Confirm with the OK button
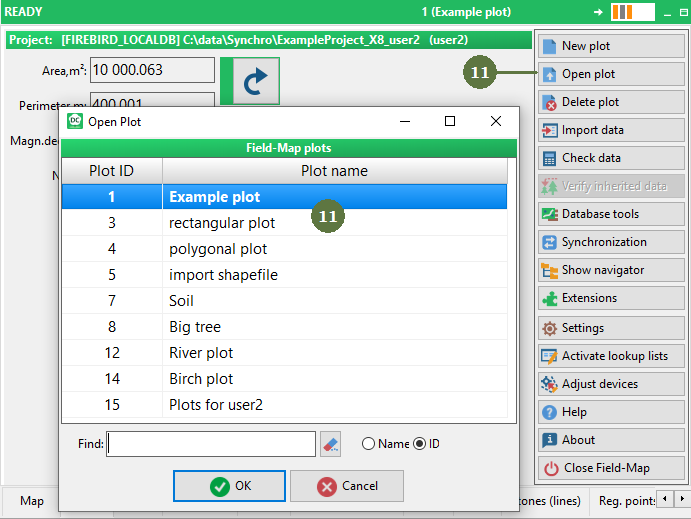The width and height of the screenshot is (691, 519). coord(229,486)
